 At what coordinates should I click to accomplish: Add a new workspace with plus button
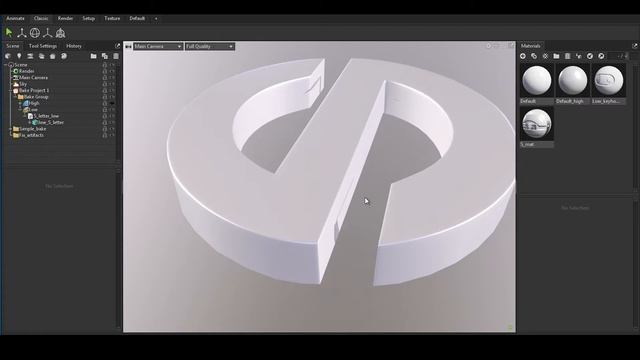(x=156, y=18)
